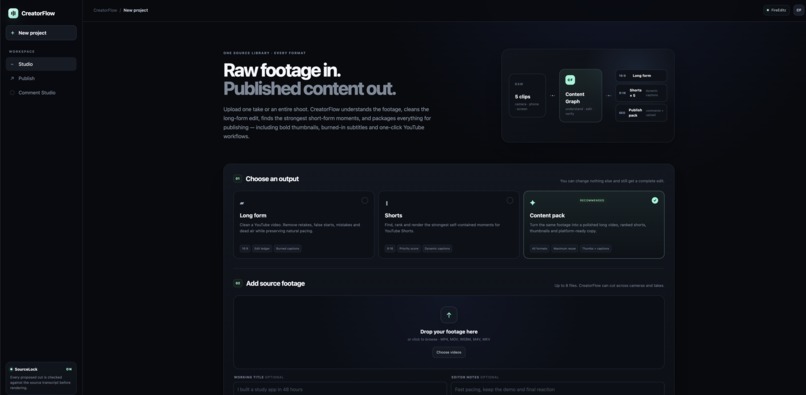Click the second tag chip on Content pack
The image size is (806, 395).
pyautogui.click(x=564, y=248)
